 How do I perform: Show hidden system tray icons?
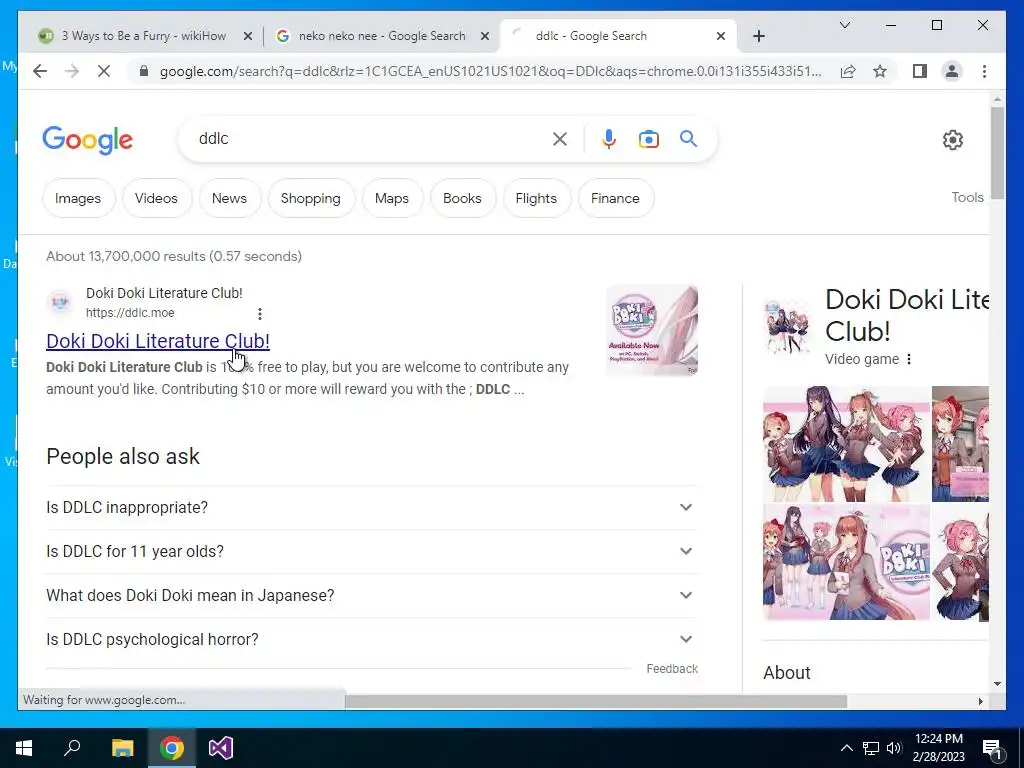[x=846, y=748]
